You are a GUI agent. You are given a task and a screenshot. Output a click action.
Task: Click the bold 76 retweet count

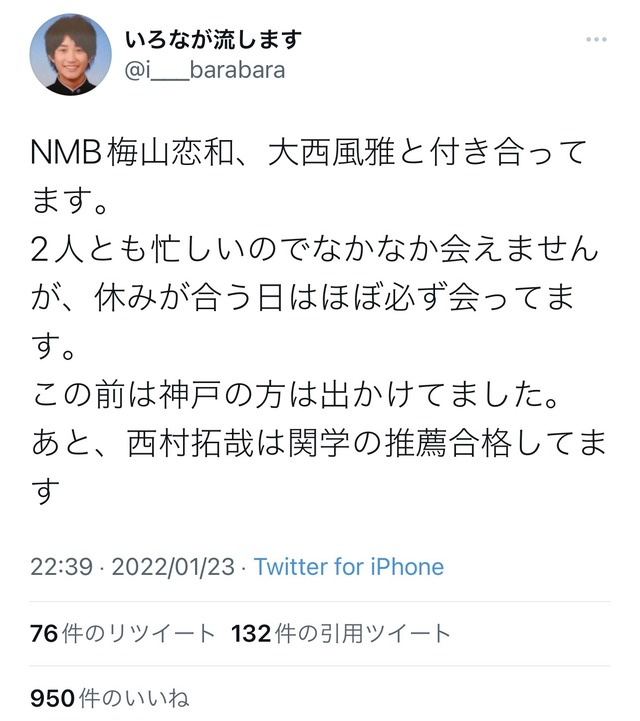(x=44, y=633)
